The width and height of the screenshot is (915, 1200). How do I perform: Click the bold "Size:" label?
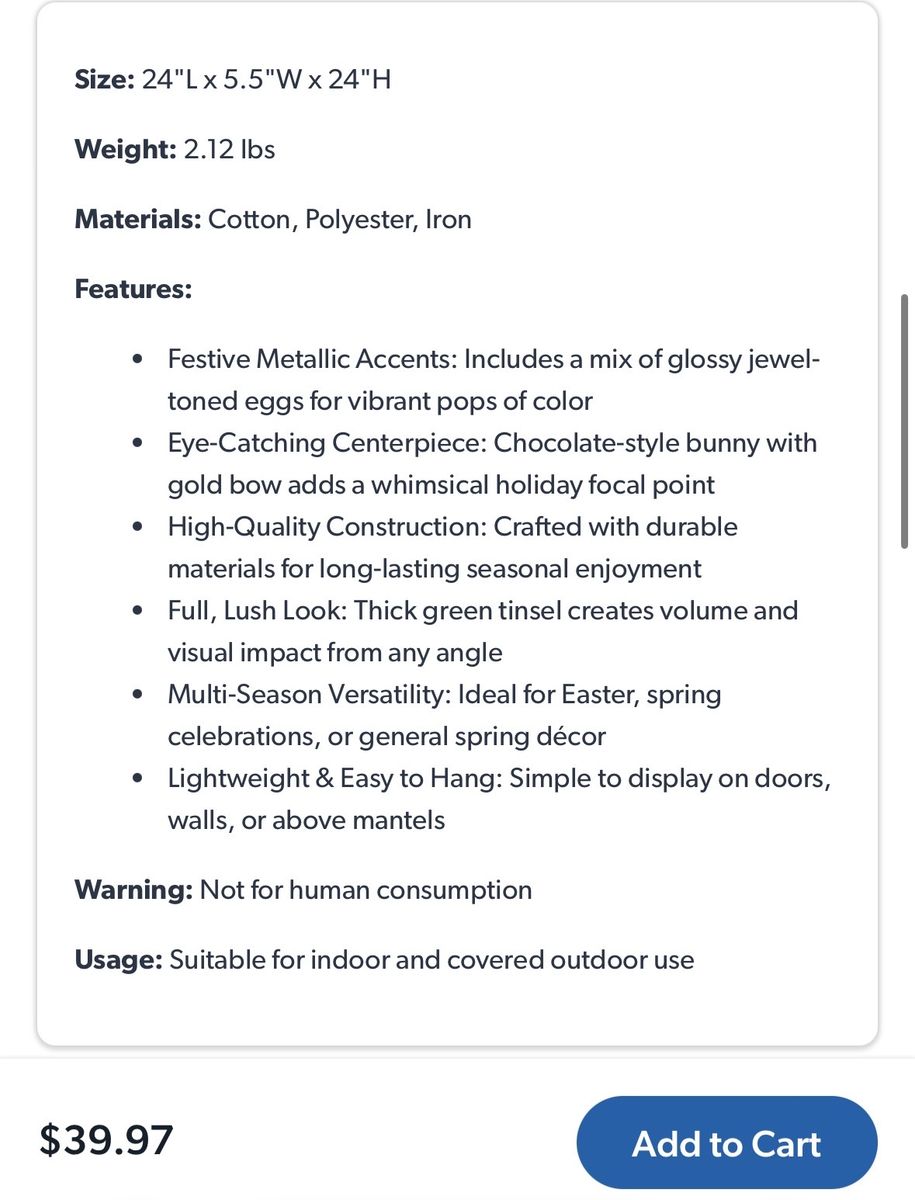[104, 79]
